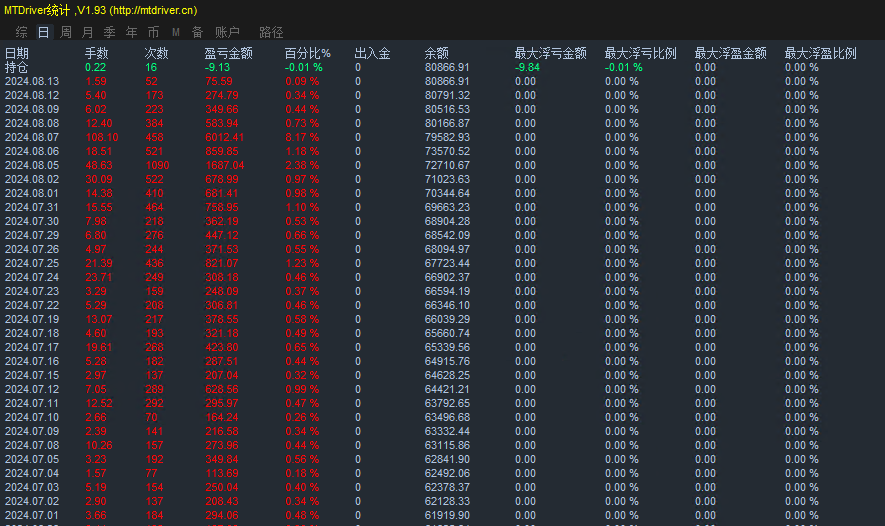The image size is (885, 526).
Task: Open the 季 quarterly tab
Action: pyautogui.click(x=109, y=32)
